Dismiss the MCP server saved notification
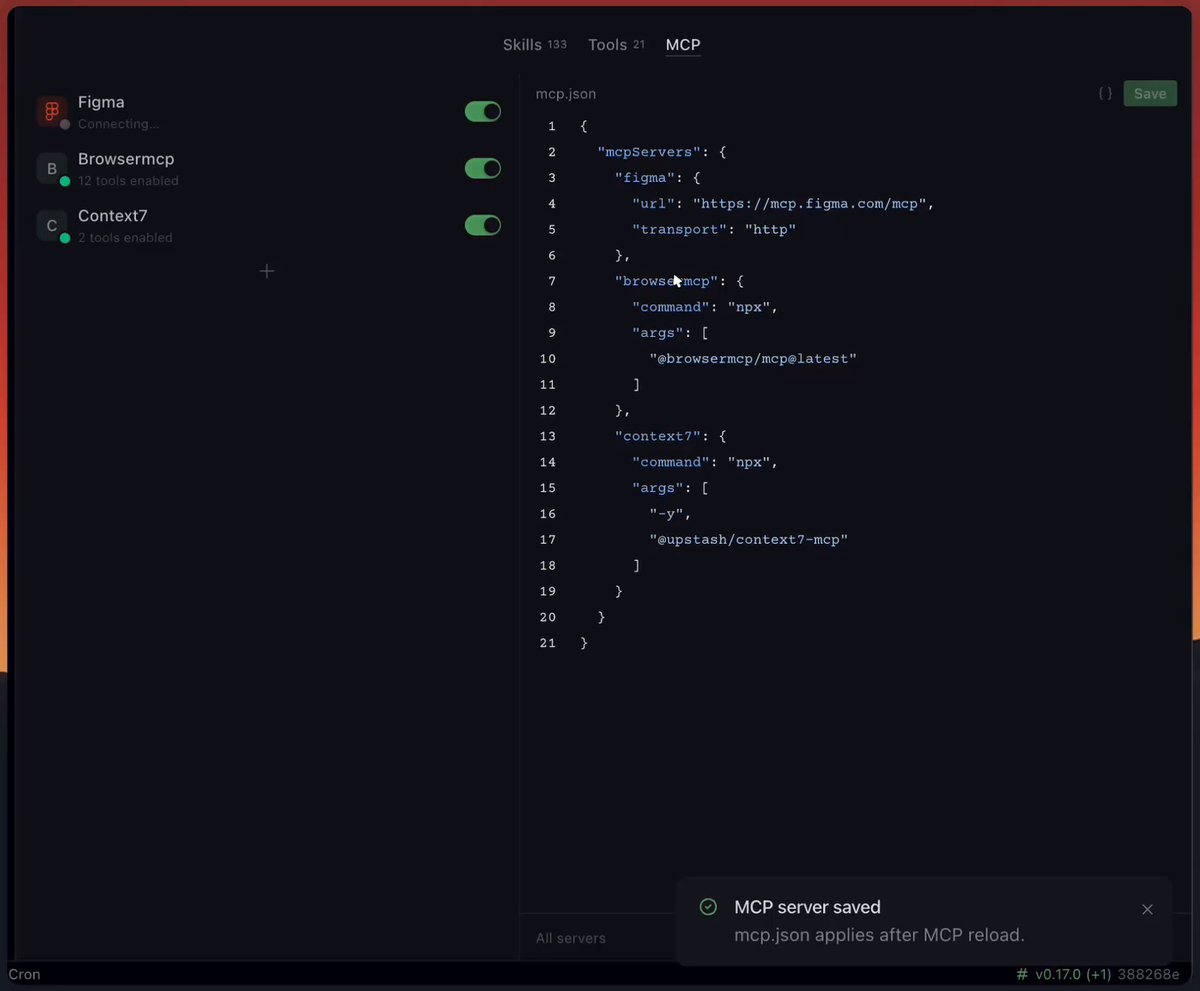This screenshot has width=1200, height=991. point(1147,909)
